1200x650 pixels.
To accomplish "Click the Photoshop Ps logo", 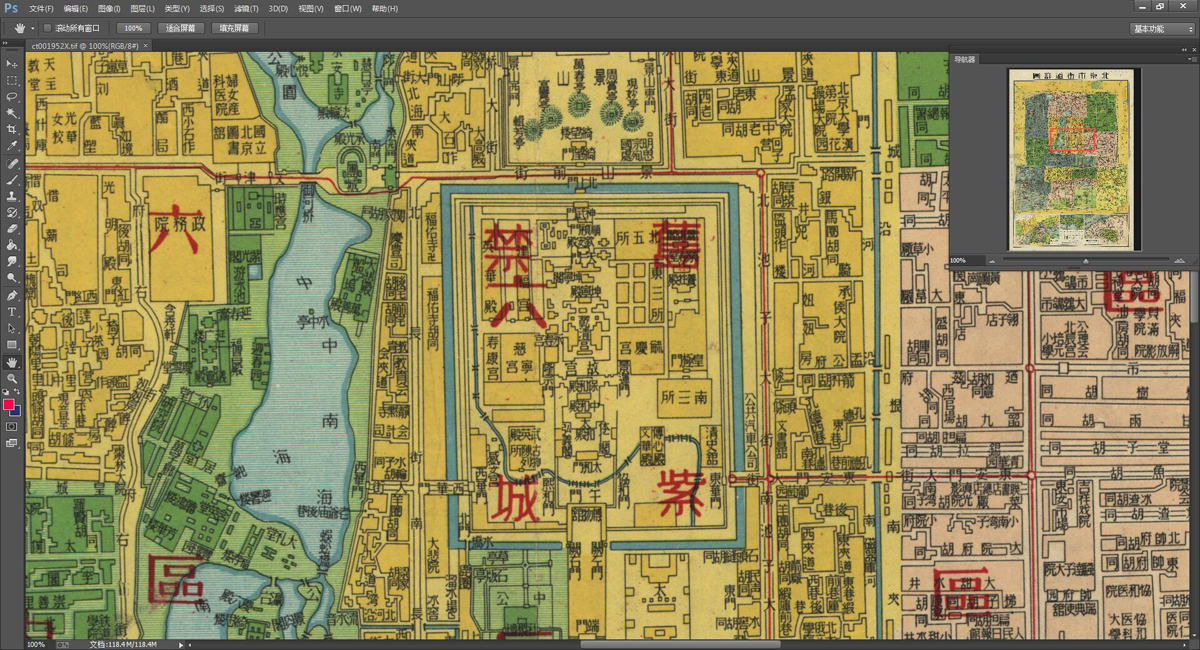I will pos(12,8).
